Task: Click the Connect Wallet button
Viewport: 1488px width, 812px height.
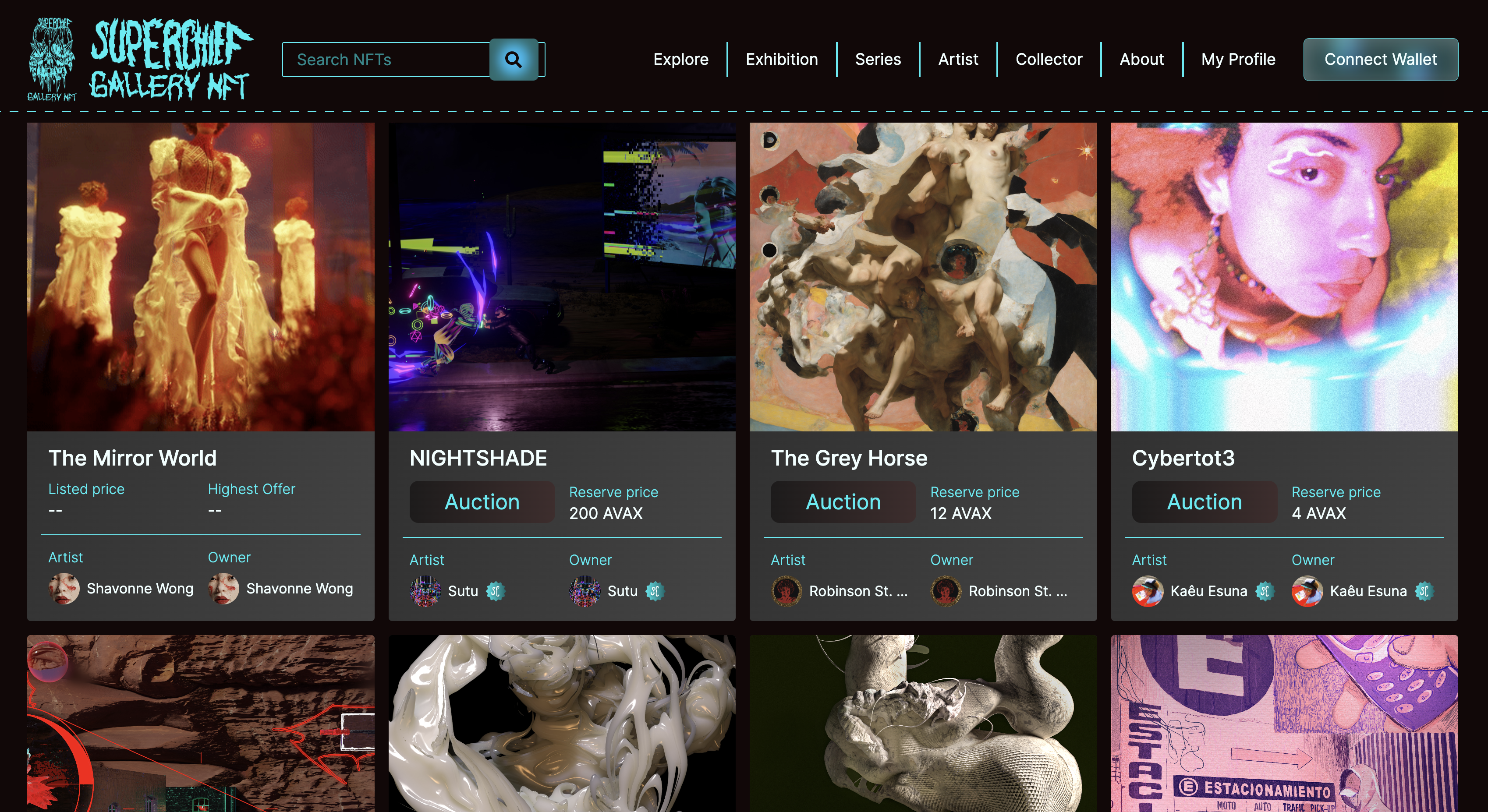Action: tap(1381, 60)
